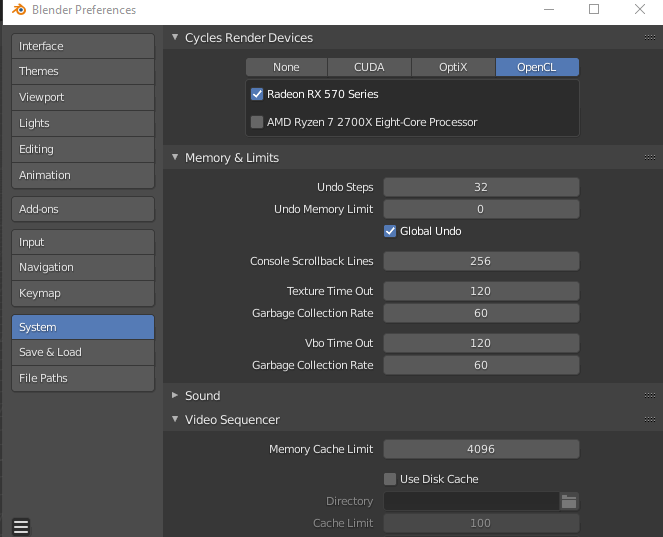
Task: Uncheck the Radeon RX 570 Series device
Action: [x=257, y=94]
